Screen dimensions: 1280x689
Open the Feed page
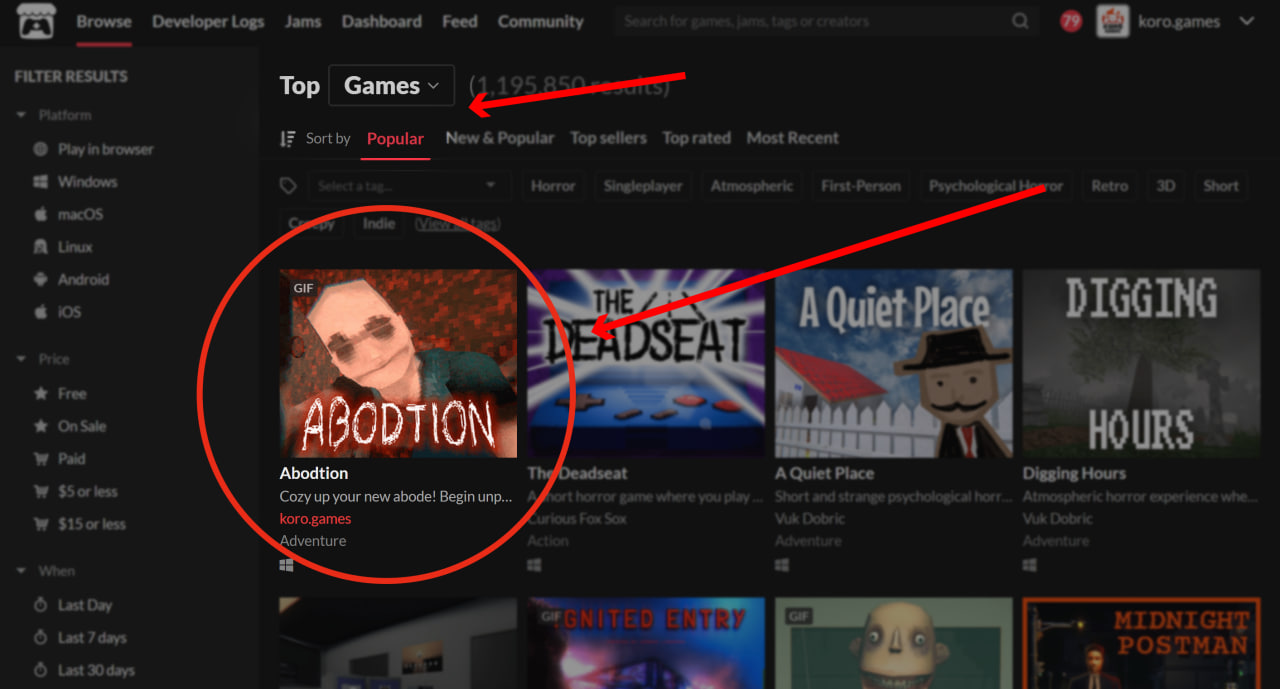[x=459, y=21]
